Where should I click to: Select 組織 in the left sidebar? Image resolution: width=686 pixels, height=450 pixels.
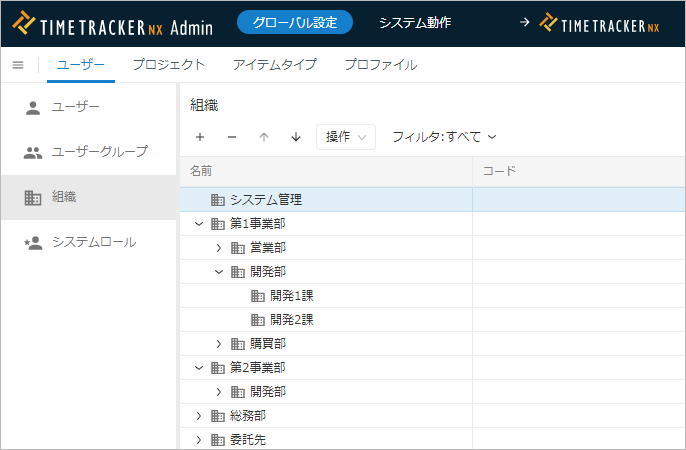64,197
